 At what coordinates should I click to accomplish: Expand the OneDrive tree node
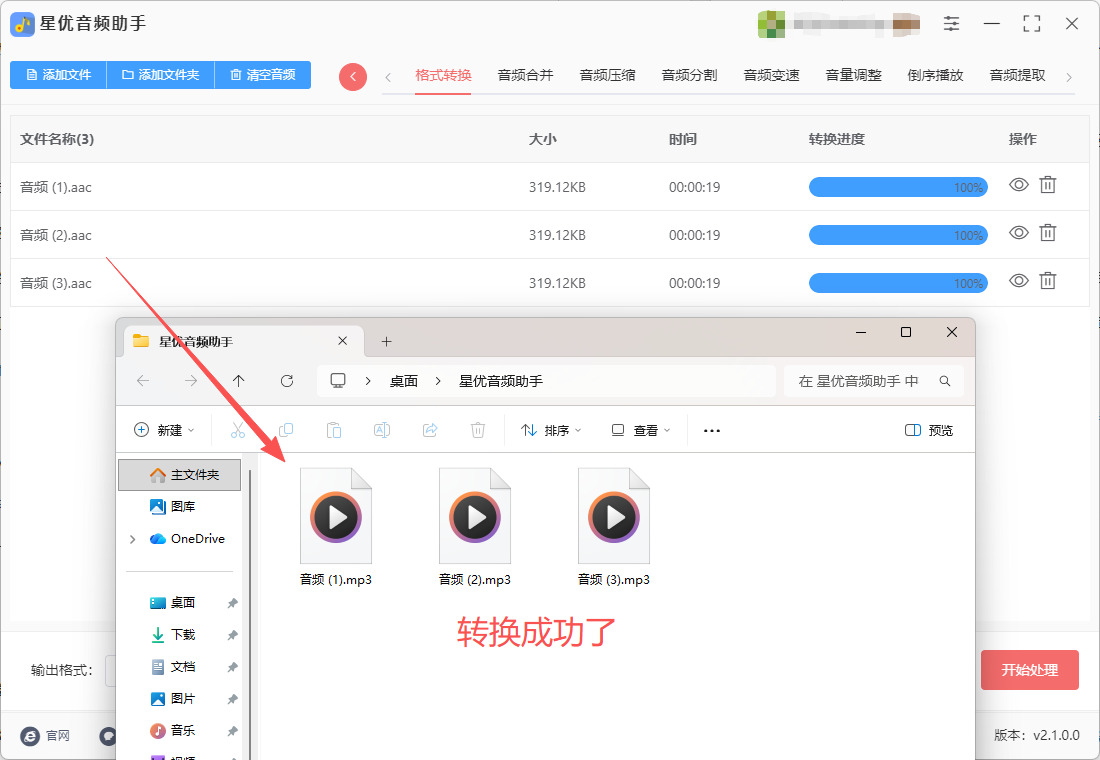133,539
